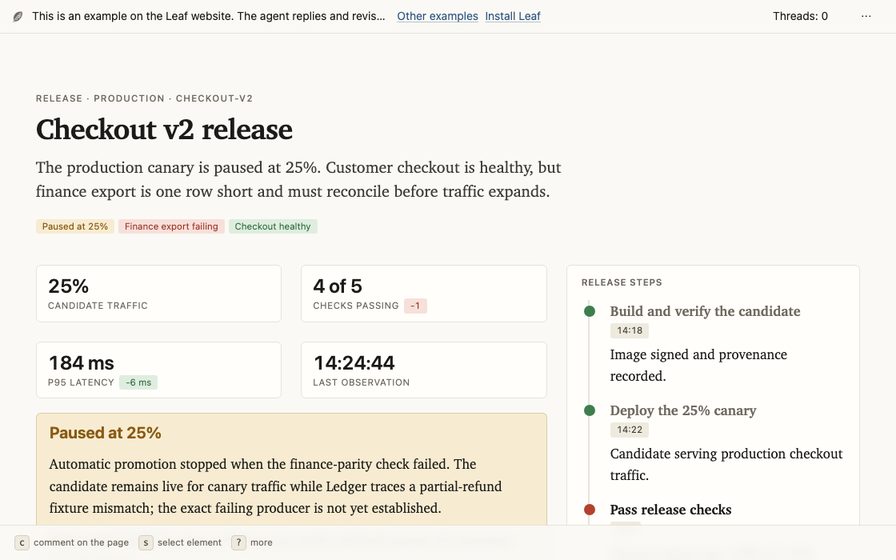Click the RELEASE · PRODUCTION · CHECKOUT-V2 breadcrumb

[x=144, y=98]
